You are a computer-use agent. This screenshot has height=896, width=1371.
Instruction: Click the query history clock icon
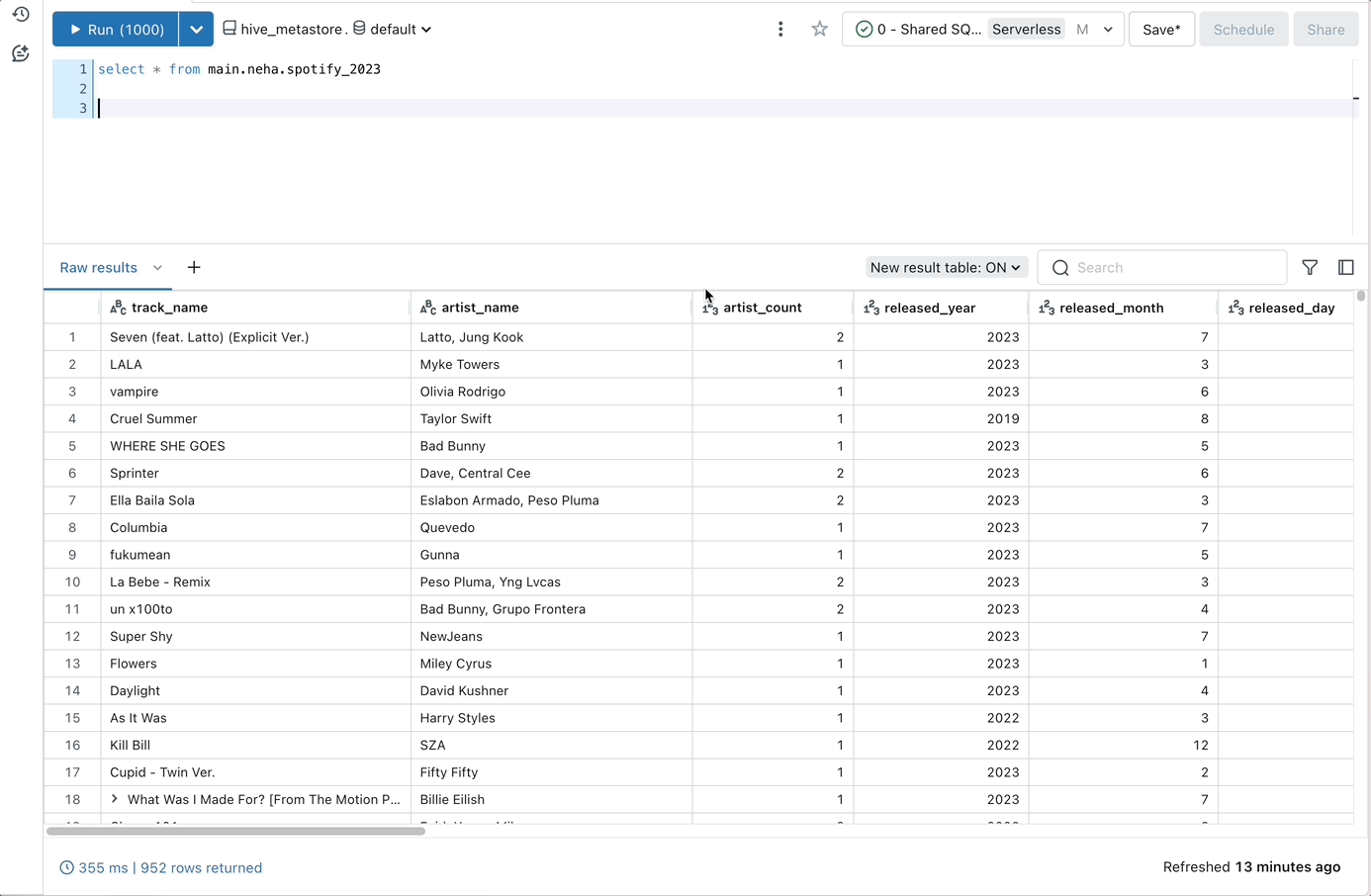[x=20, y=15]
